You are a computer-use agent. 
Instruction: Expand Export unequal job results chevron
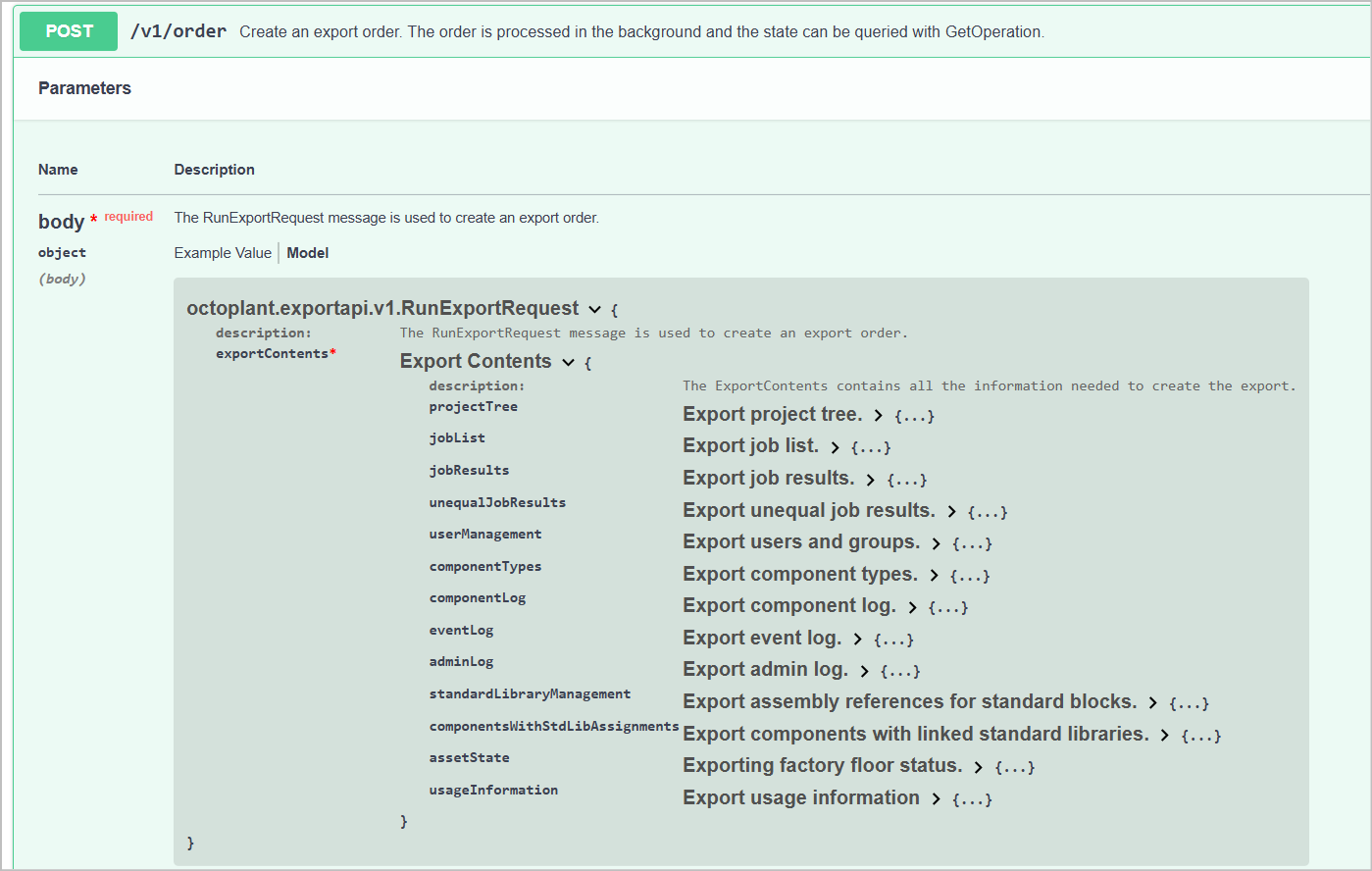pyautogui.click(x=951, y=512)
